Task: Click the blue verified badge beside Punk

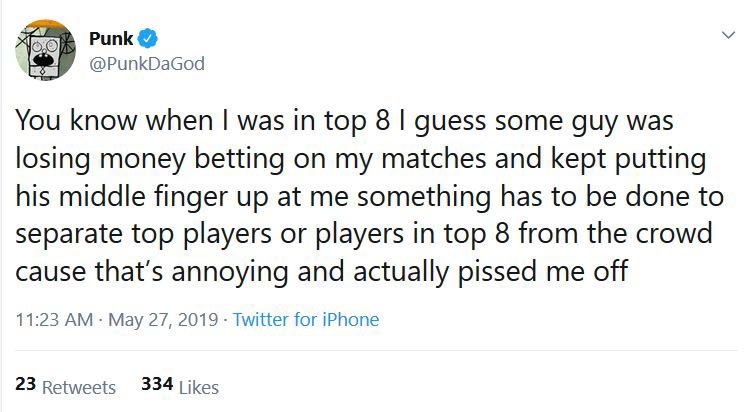Action: (x=147, y=39)
